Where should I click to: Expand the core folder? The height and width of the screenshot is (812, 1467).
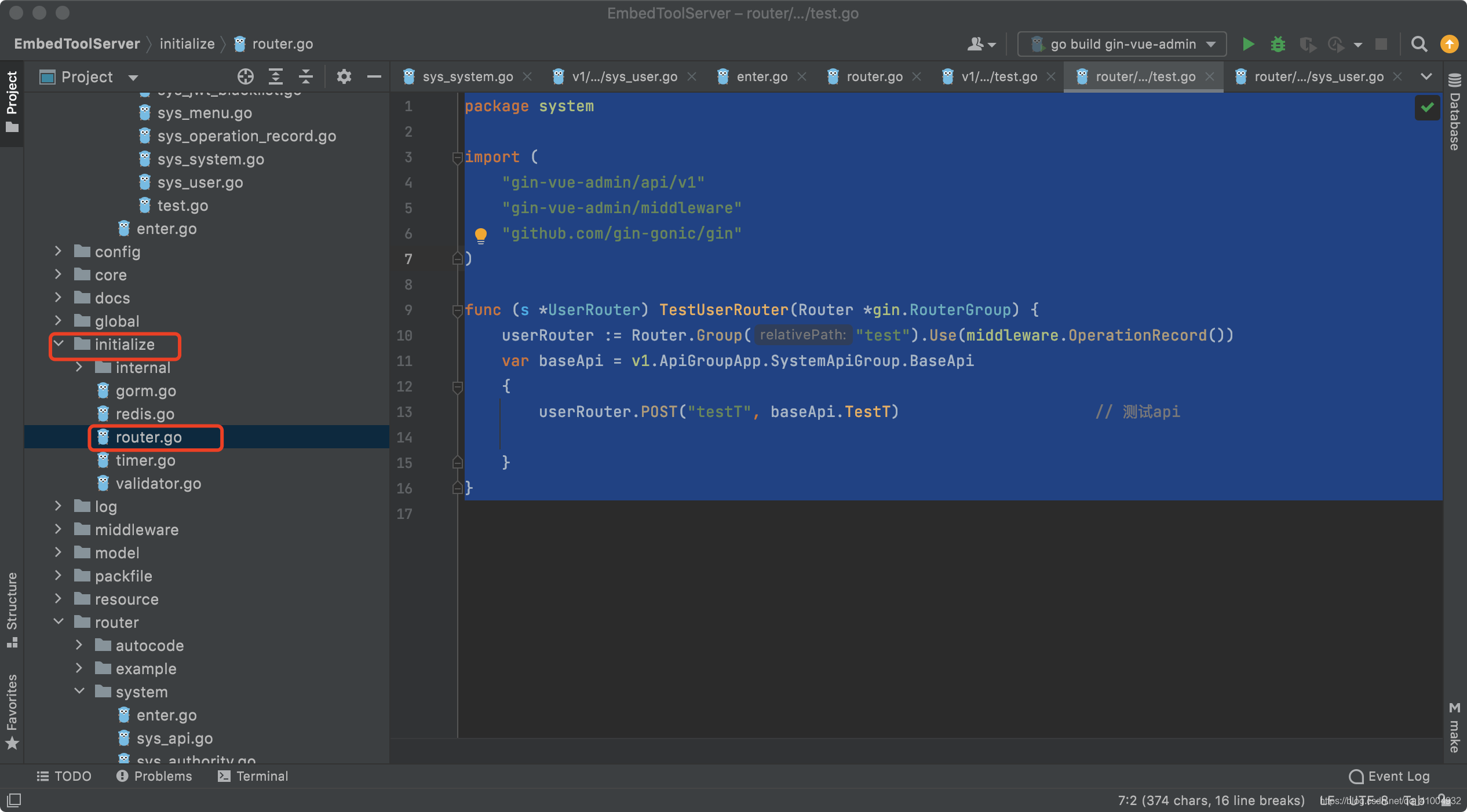pyautogui.click(x=58, y=275)
